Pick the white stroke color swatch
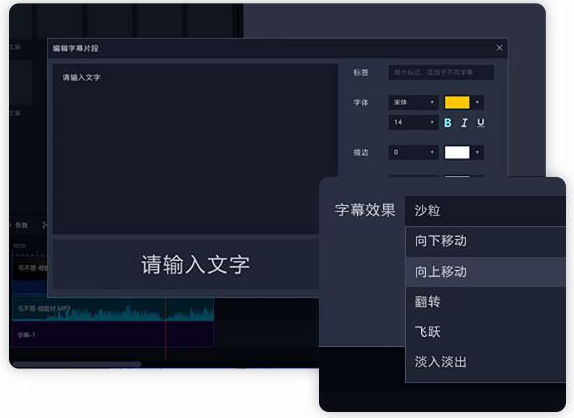 (x=457, y=152)
